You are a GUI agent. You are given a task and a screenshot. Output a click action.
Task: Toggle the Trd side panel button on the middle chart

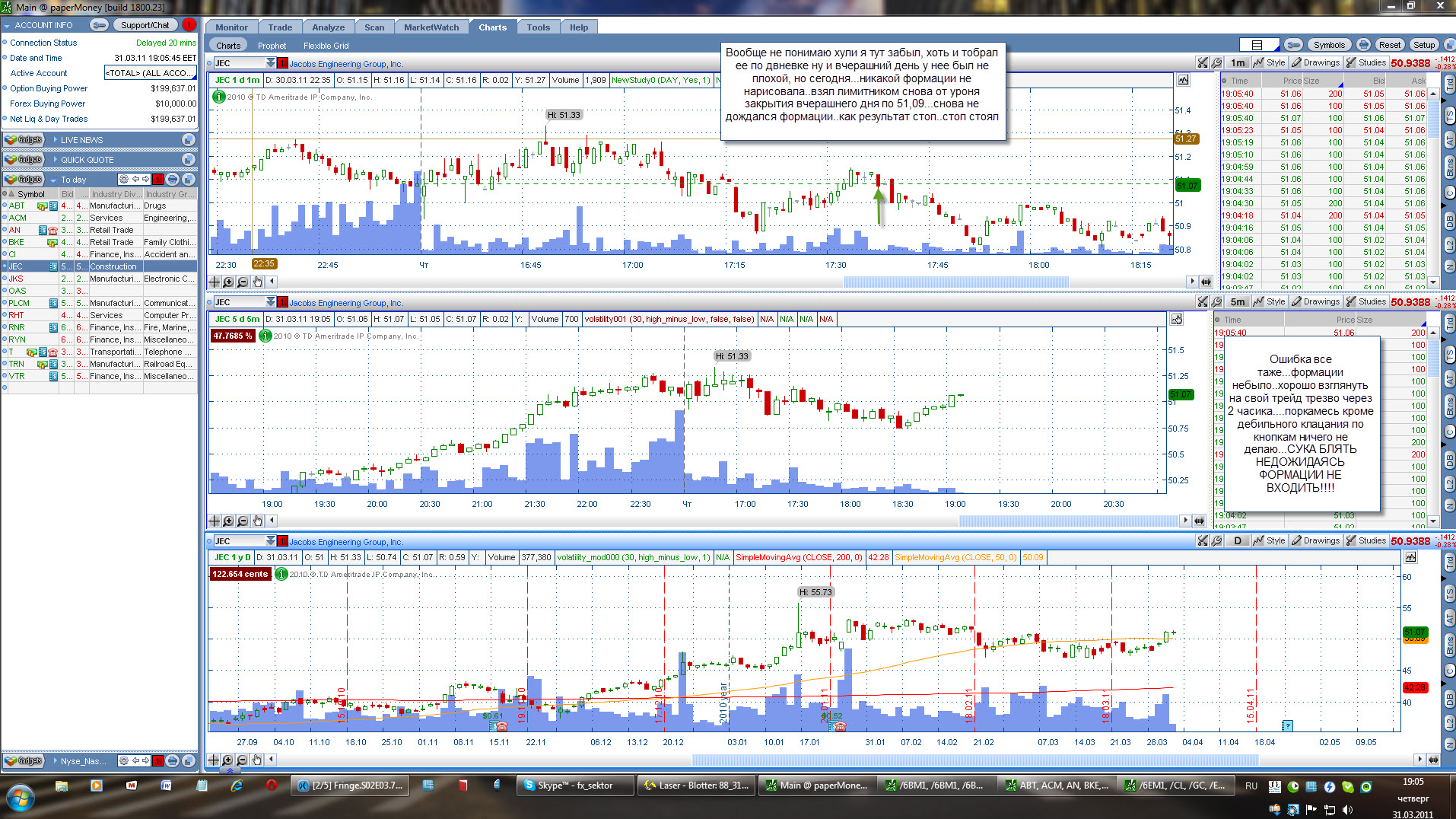point(1449,323)
